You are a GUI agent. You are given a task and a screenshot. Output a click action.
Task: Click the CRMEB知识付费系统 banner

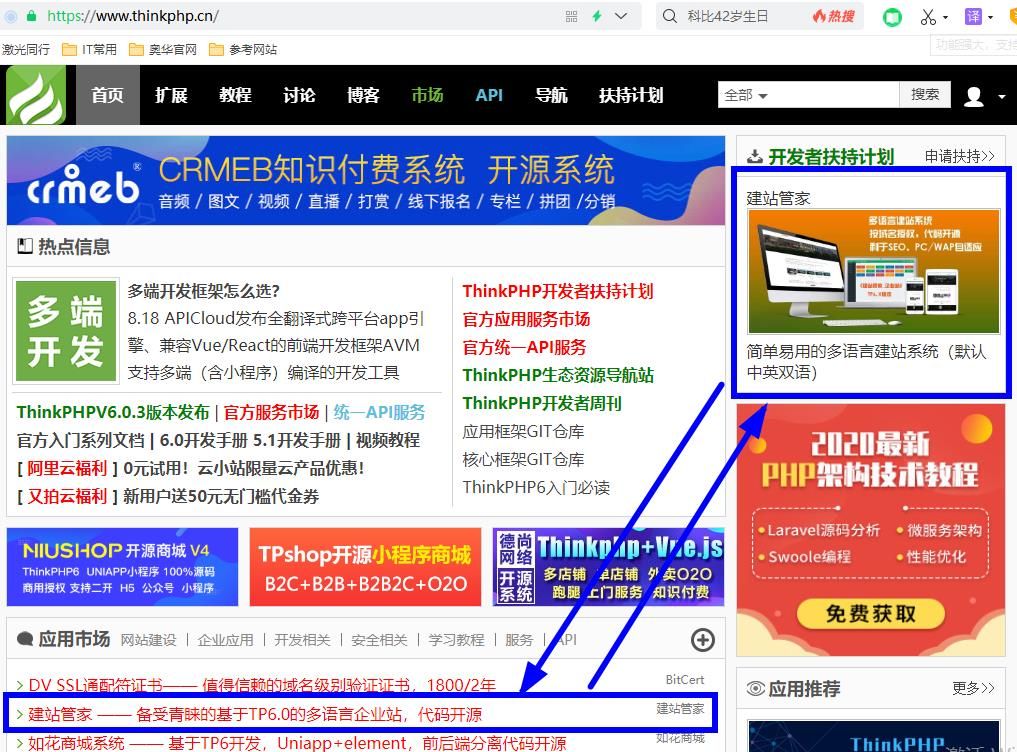(366, 180)
